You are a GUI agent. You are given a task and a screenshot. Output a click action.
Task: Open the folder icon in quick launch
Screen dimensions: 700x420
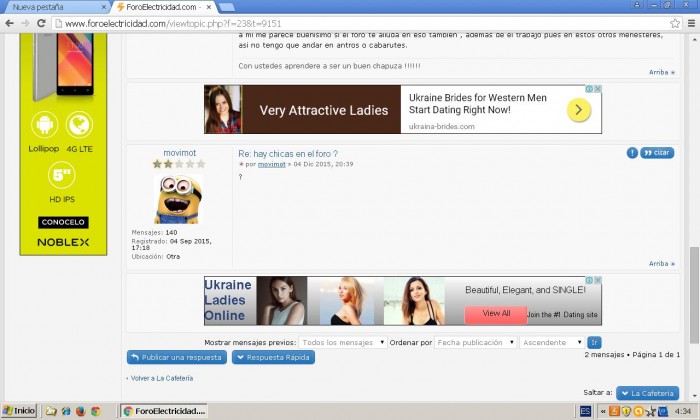click(x=51, y=411)
